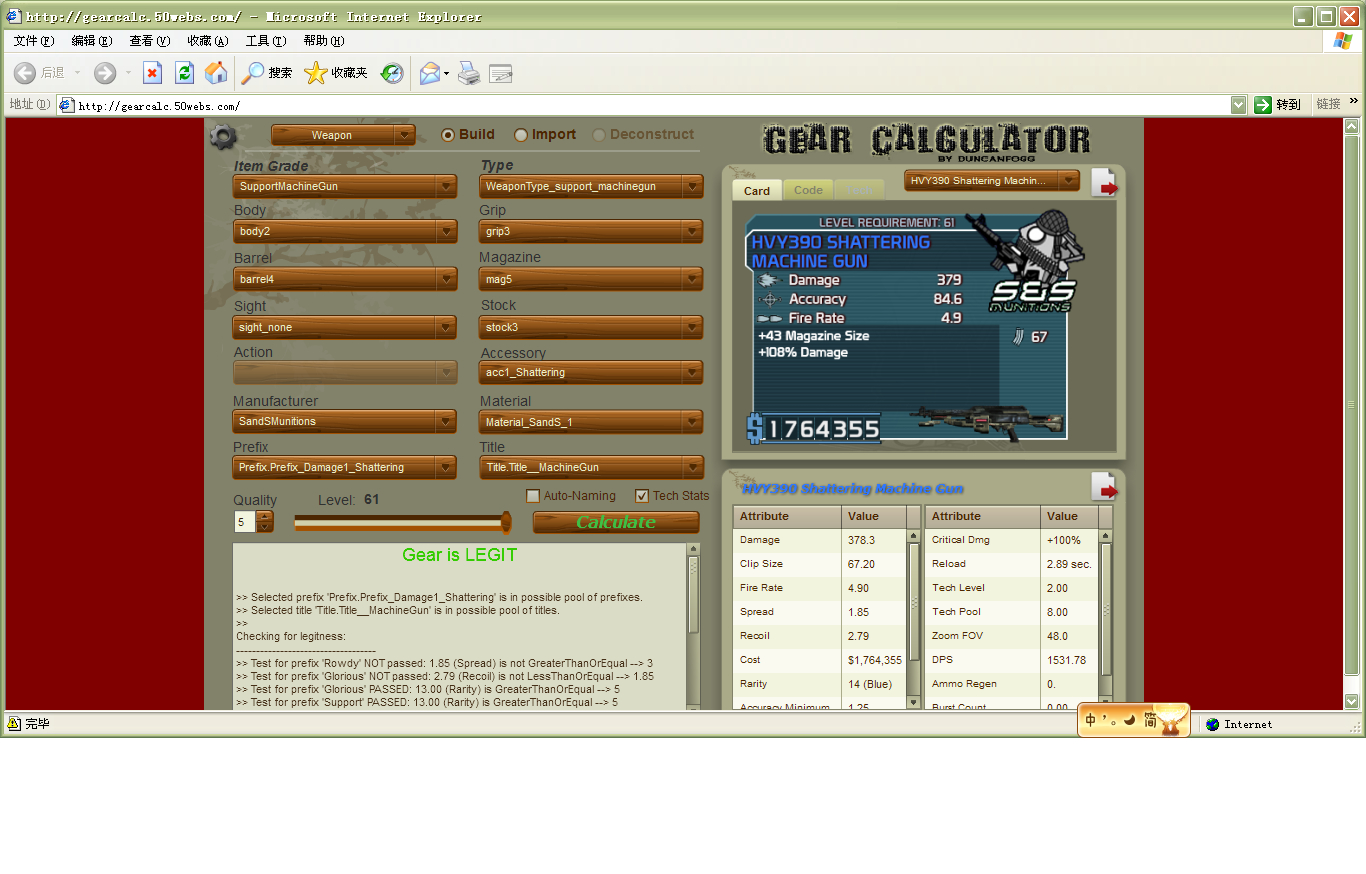1366x874 pixels.
Task: Click the Quality number field
Action: (x=245, y=522)
